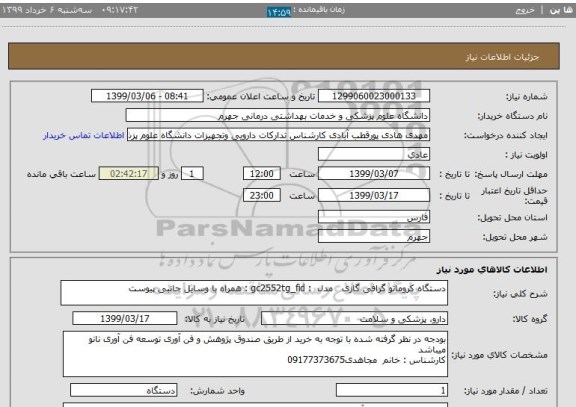Click the مشخصات کالای مورد نیاز label

coord(499,355)
